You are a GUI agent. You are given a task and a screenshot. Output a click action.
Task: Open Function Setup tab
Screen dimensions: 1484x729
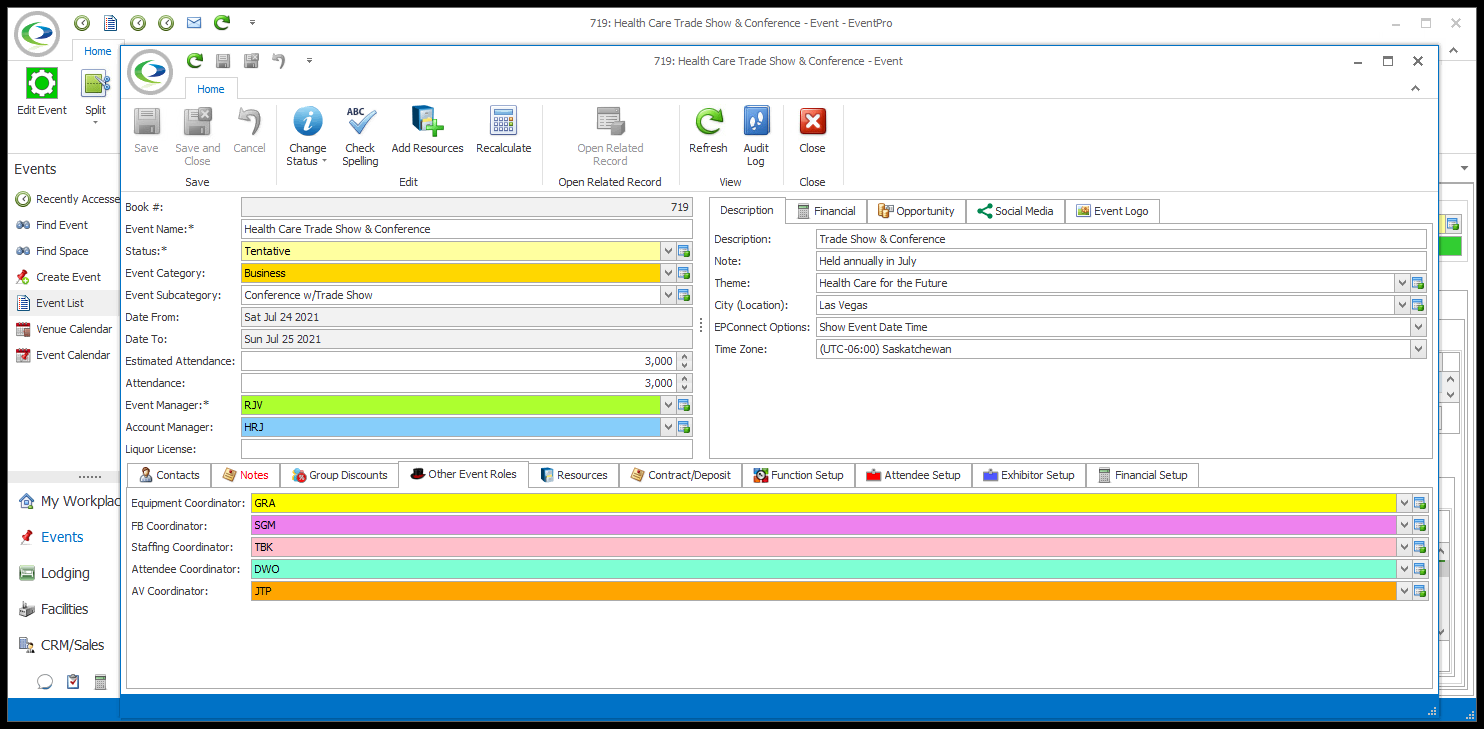(798, 475)
